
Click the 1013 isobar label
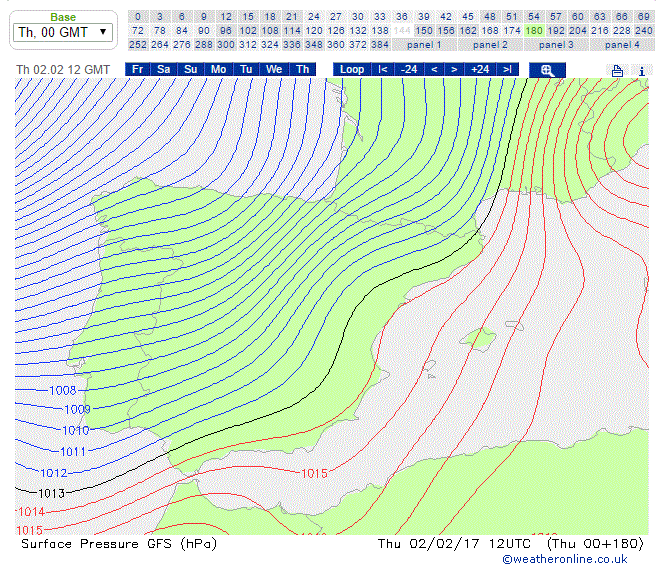51,493
